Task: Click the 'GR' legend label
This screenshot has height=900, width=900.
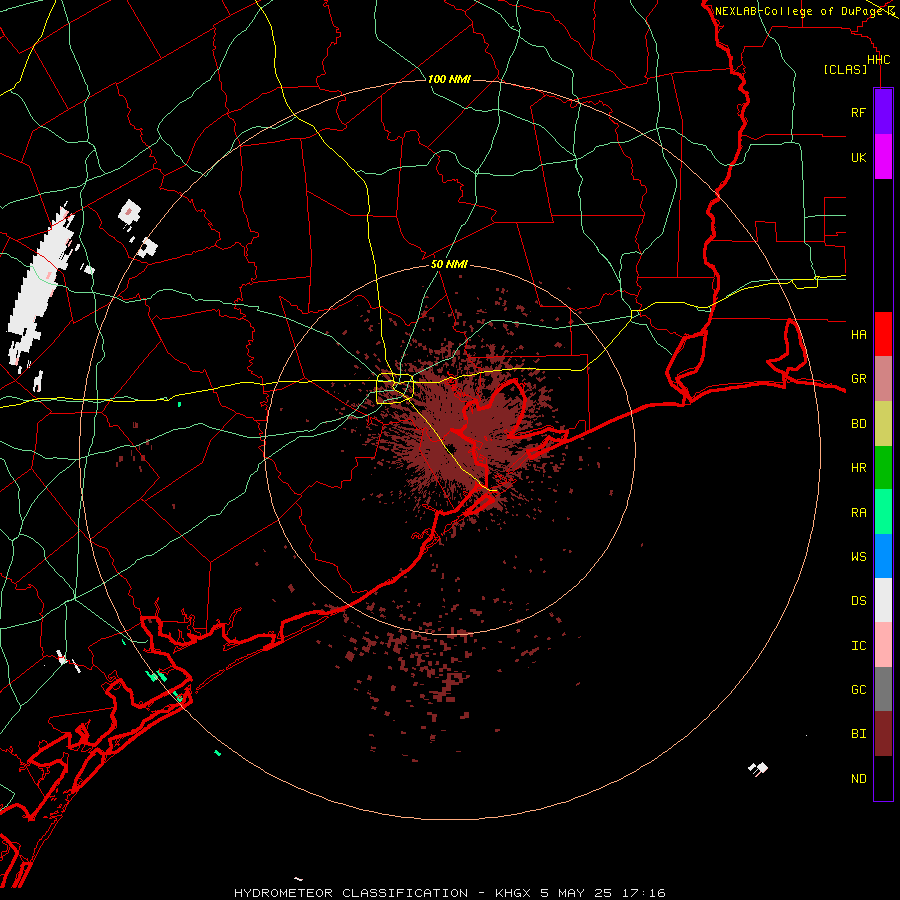Action: [858, 379]
